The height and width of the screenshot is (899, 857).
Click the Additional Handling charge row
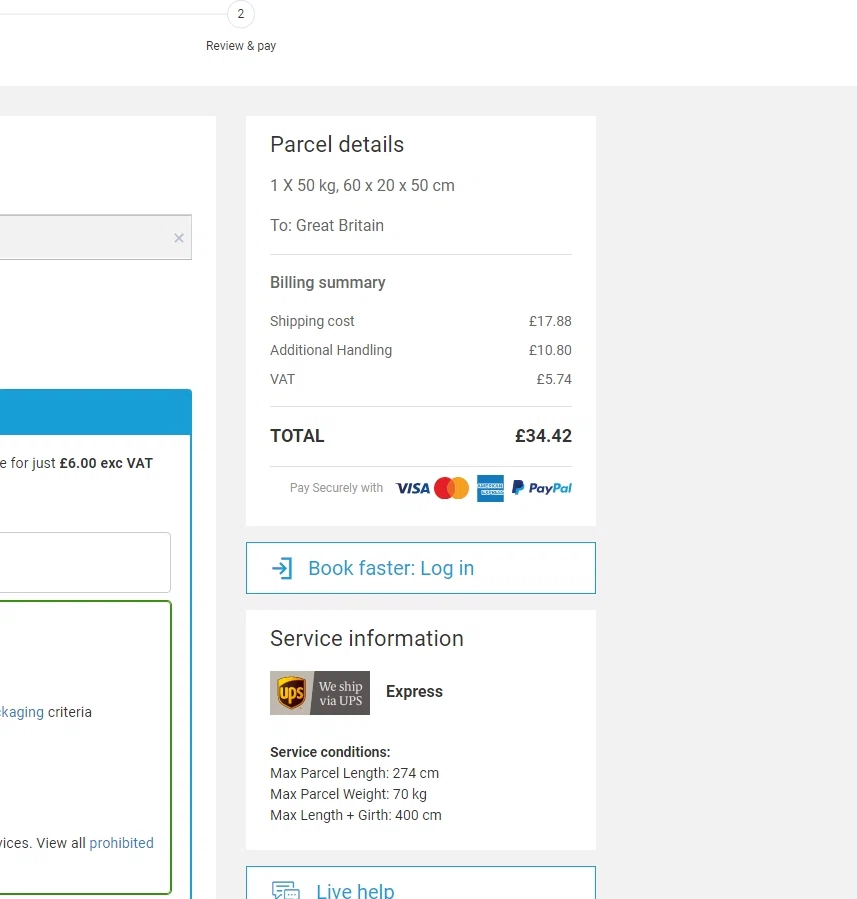tap(420, 350)
